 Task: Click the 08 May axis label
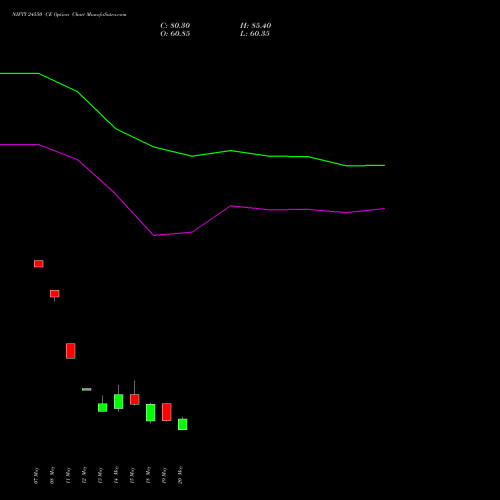52,475
